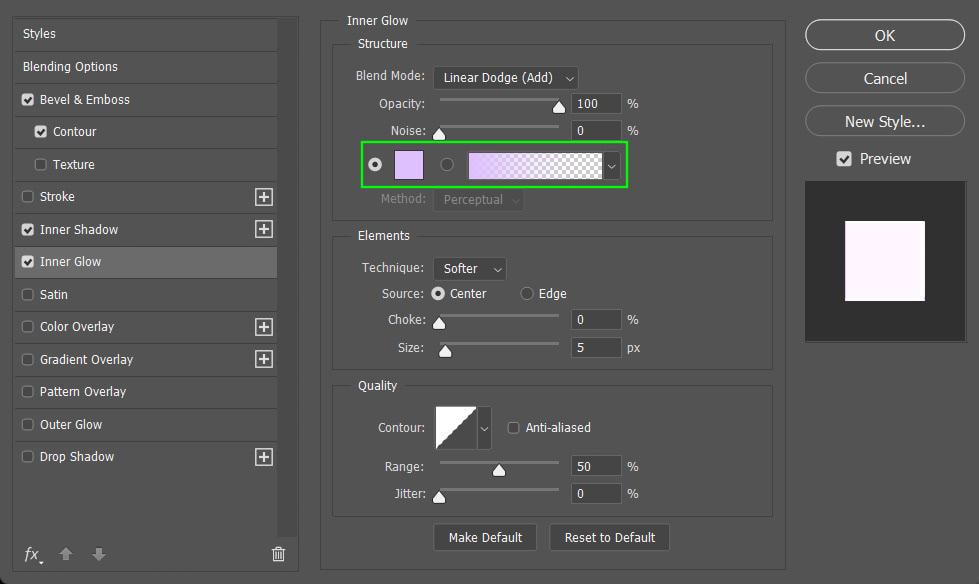Click the New Style... button
The image size is (979, 584).
coord(885,121)
